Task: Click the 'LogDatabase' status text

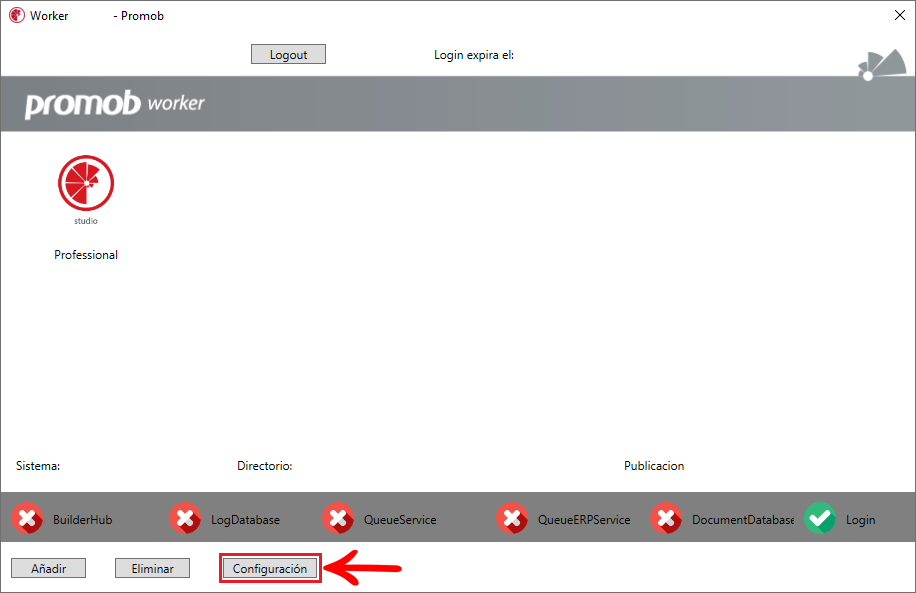Action: point(245,520)
